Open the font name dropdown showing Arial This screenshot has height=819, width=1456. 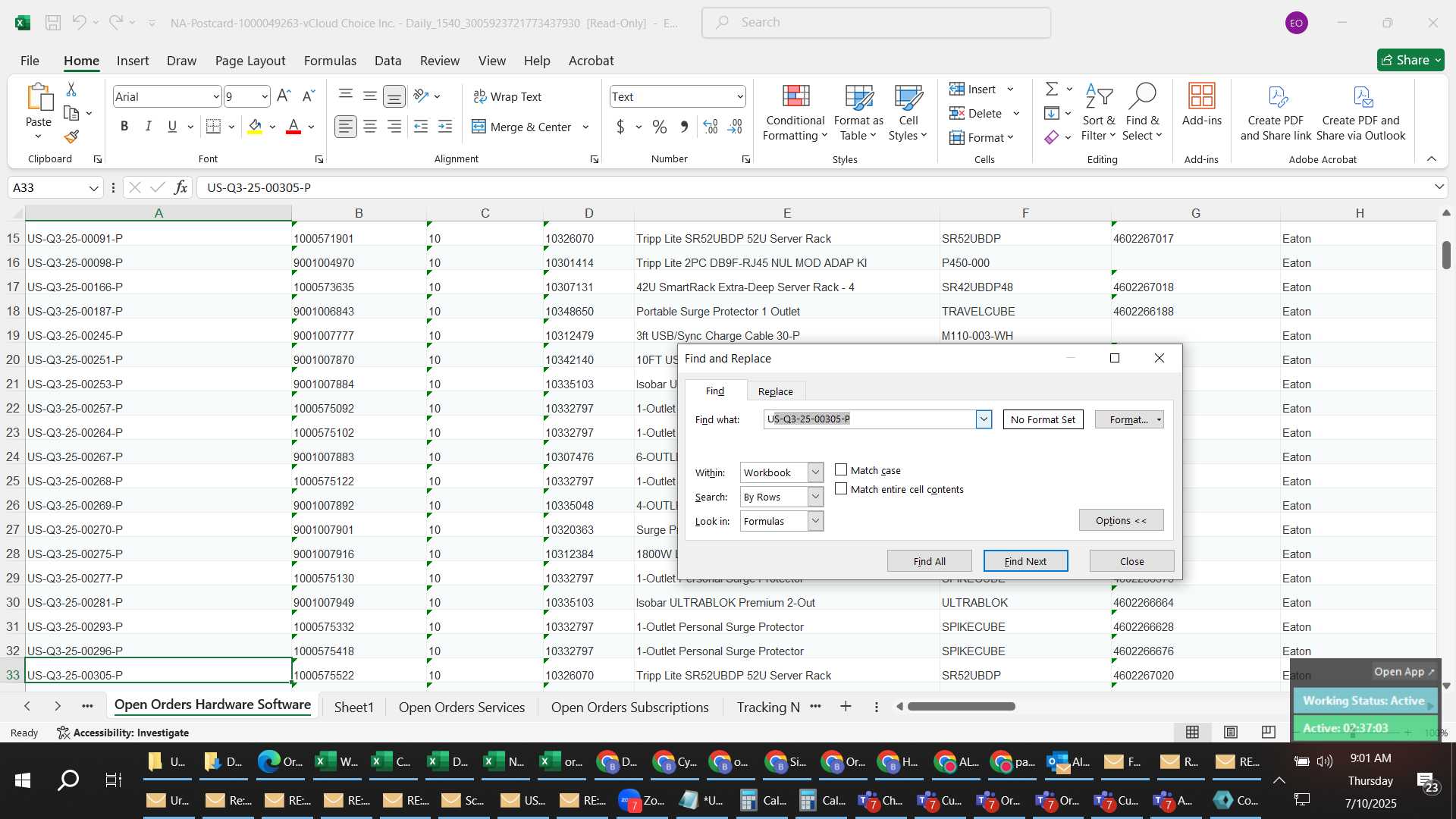click(x=216, y=96)
